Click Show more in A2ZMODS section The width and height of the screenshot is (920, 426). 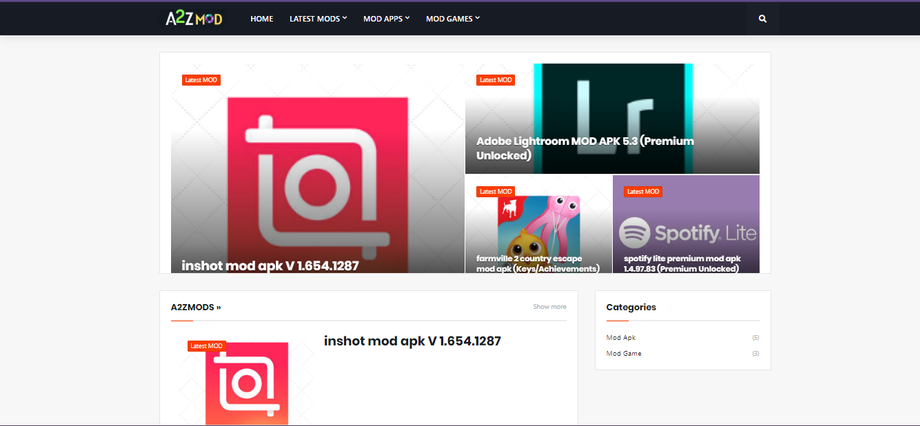pos(550,306)
